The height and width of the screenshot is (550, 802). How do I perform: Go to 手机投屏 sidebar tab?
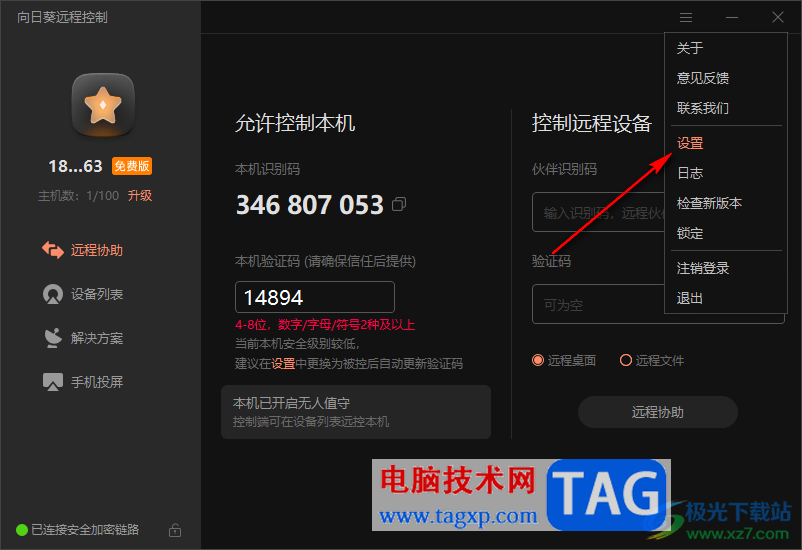tap(83, 382)
